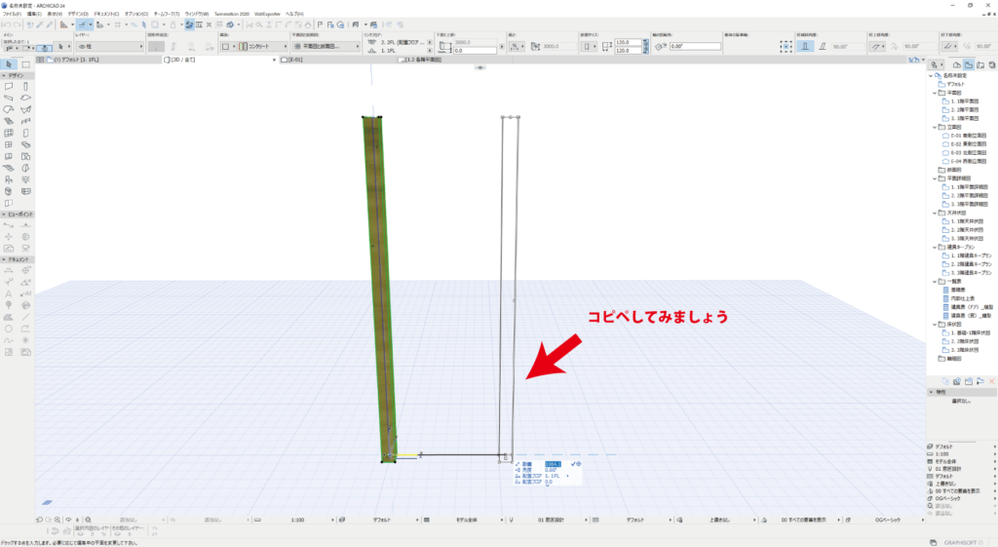Toggle the highlighted 3D window toolbar icon

(x=189, y=25)
